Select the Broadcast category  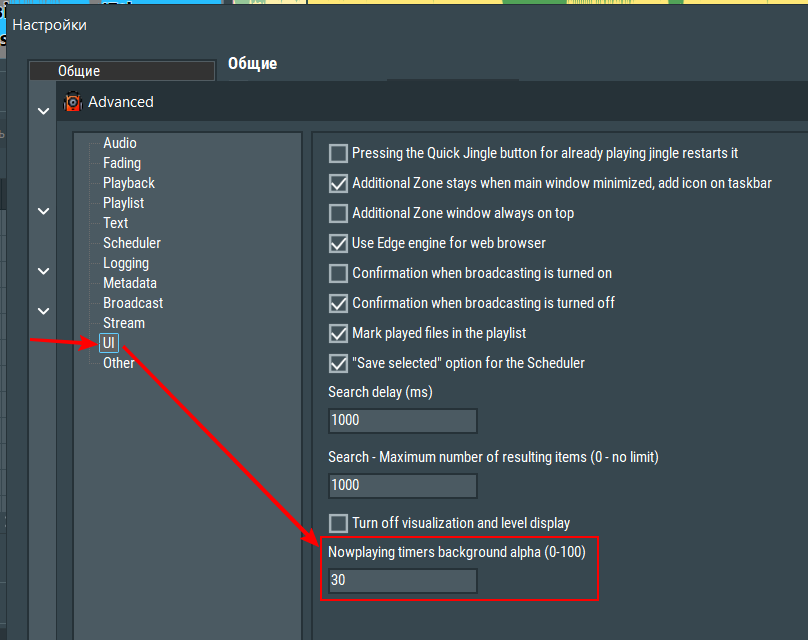coord(133,303)
